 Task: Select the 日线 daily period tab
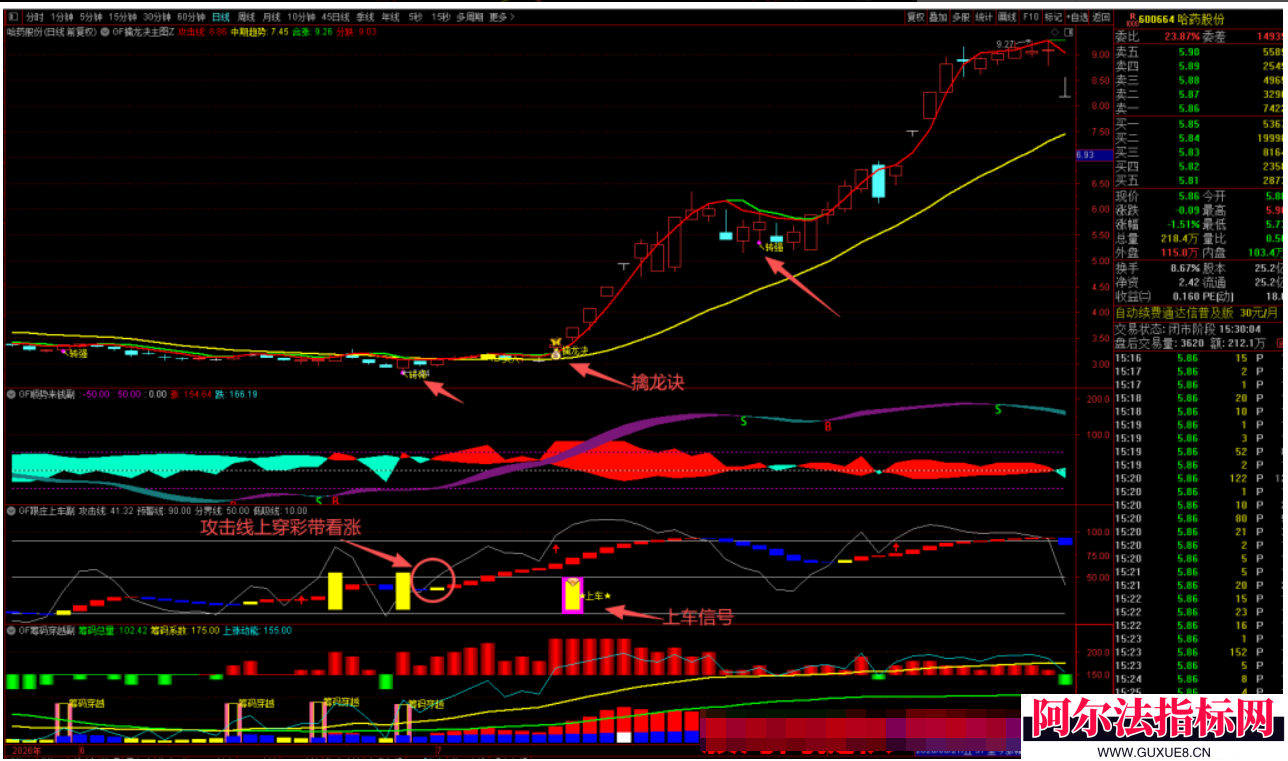click(x=221, y=17)
